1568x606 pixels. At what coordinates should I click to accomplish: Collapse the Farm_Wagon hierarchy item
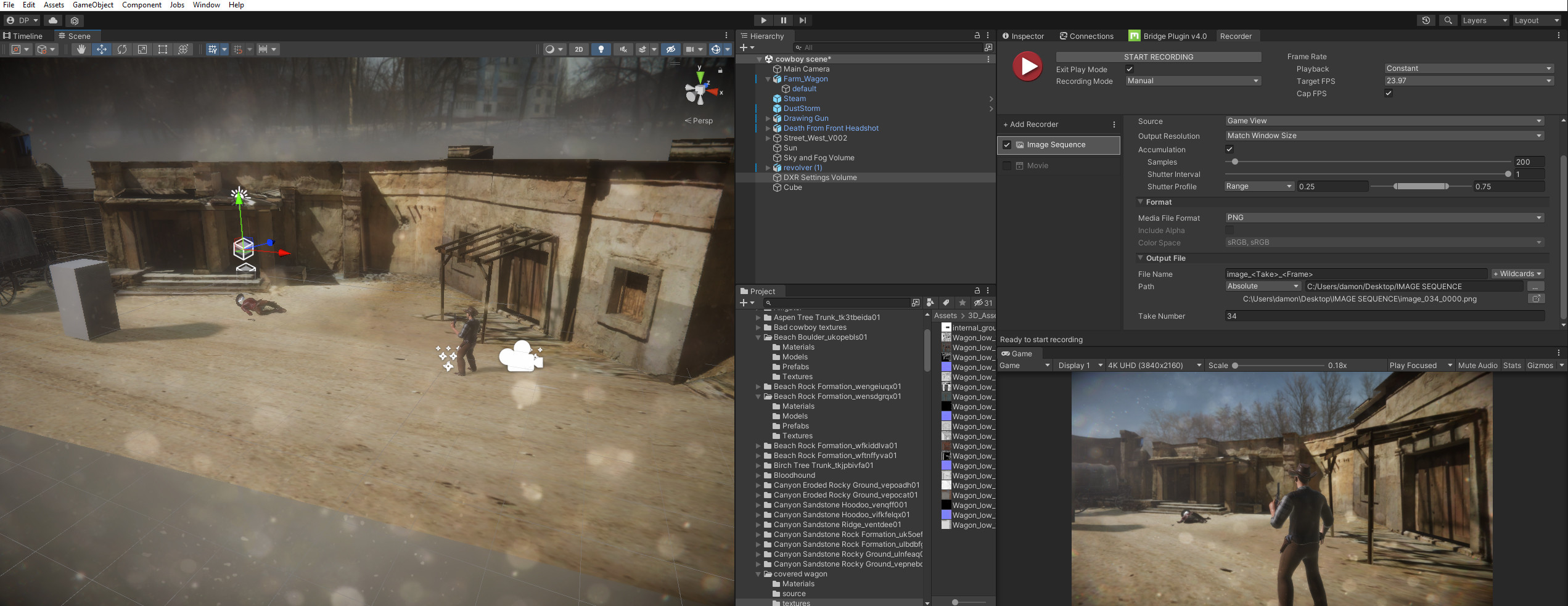coord(768,78)
